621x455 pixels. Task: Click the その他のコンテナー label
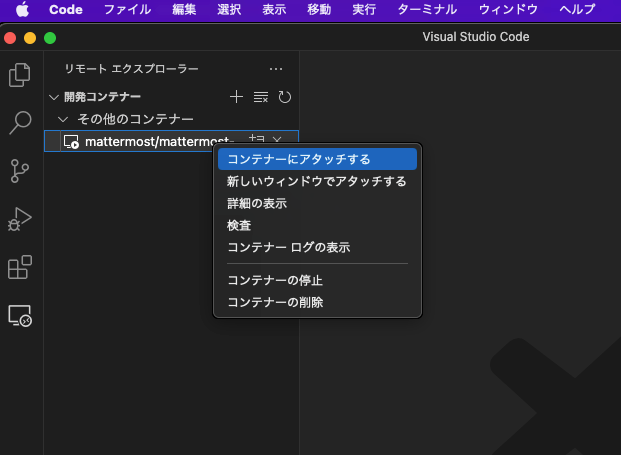[x=135, y=119]
